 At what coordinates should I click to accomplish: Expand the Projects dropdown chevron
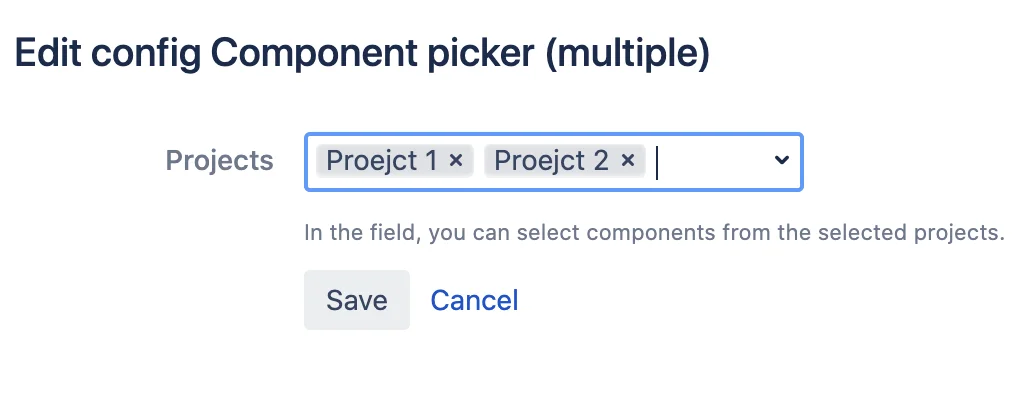[x=781, y=160]
